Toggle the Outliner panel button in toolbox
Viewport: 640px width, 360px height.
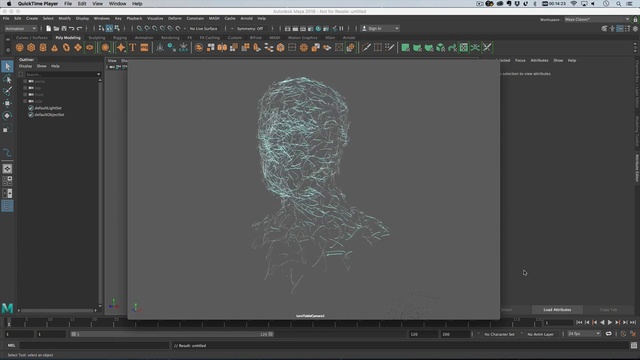point(7,206)
